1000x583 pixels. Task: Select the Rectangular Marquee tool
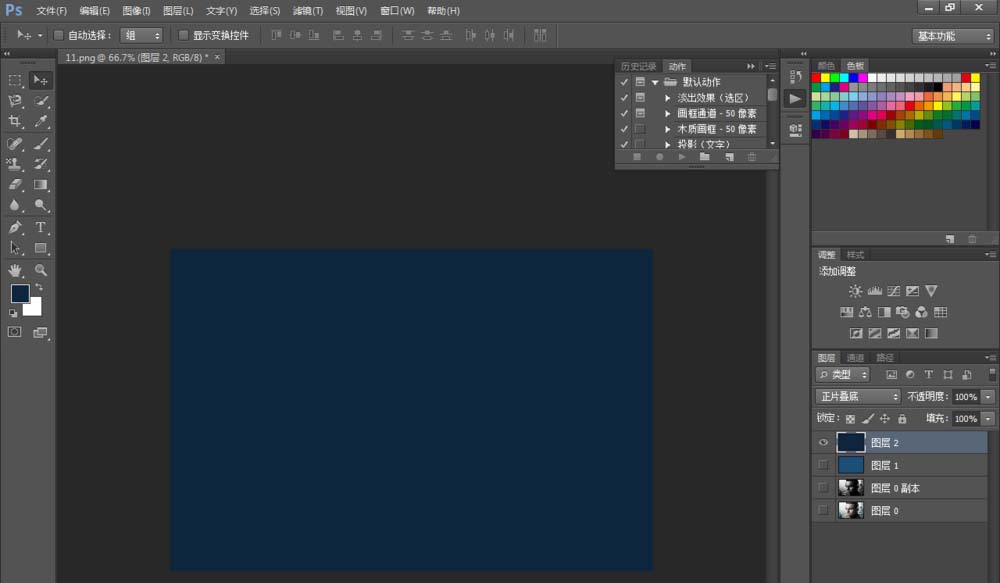pos(15,80)
